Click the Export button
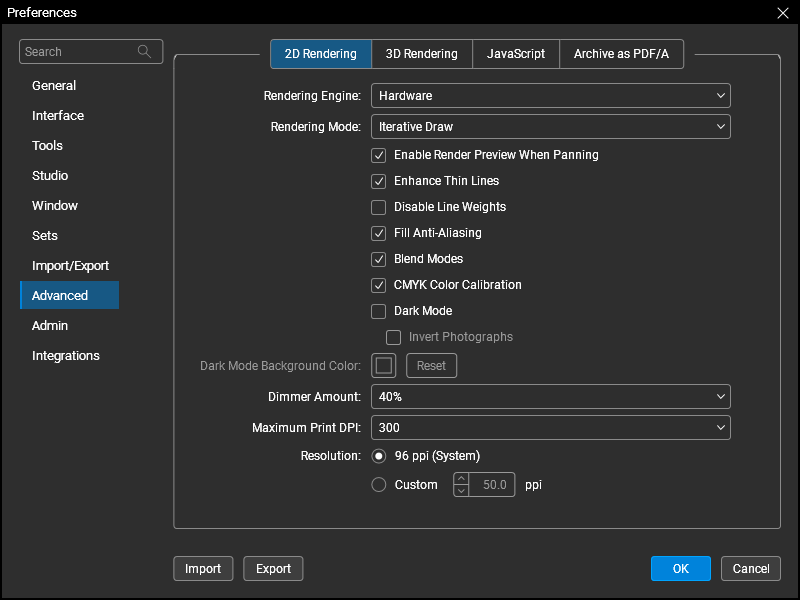This screenshot has height=600, width=800. [273, 568]
